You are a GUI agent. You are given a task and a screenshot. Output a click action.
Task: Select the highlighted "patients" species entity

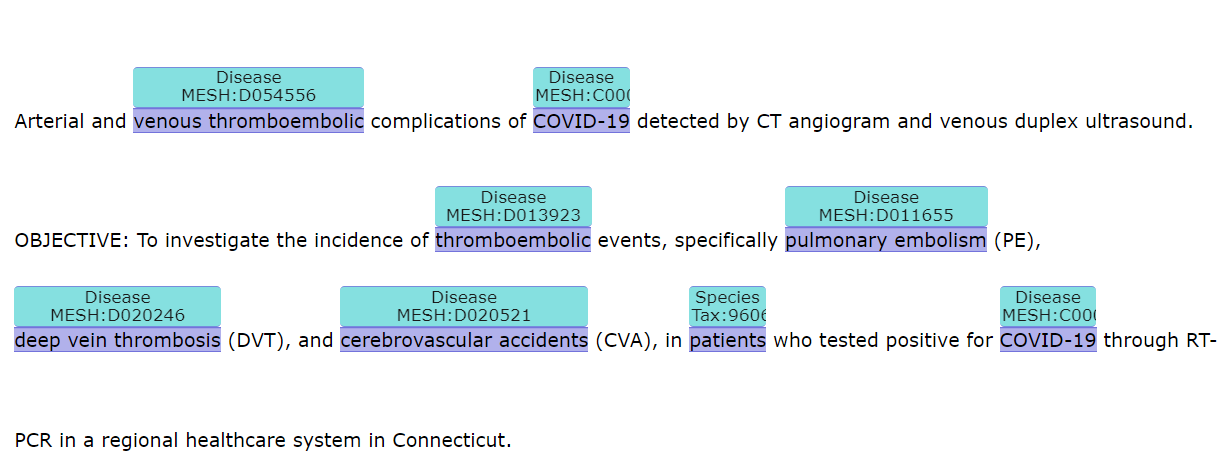coord(727,341)
